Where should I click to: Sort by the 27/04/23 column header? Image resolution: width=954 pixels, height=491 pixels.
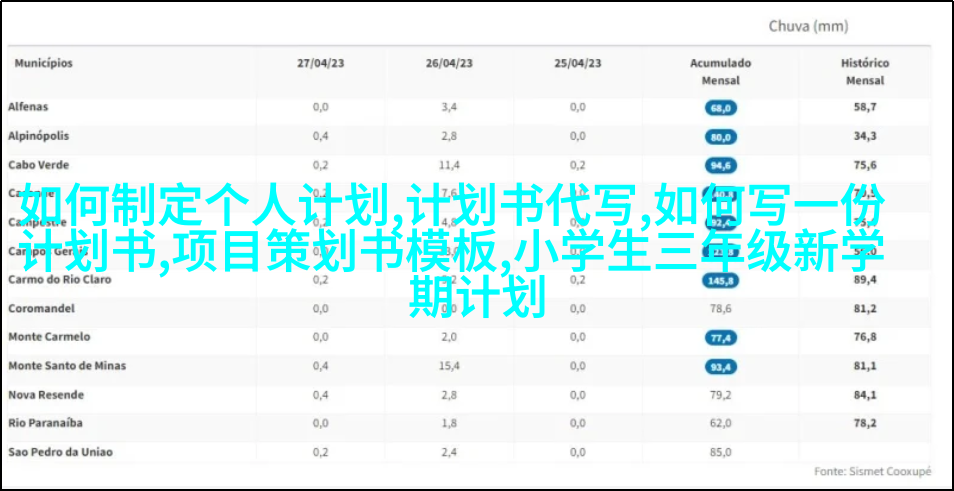[x=320, y=64]
